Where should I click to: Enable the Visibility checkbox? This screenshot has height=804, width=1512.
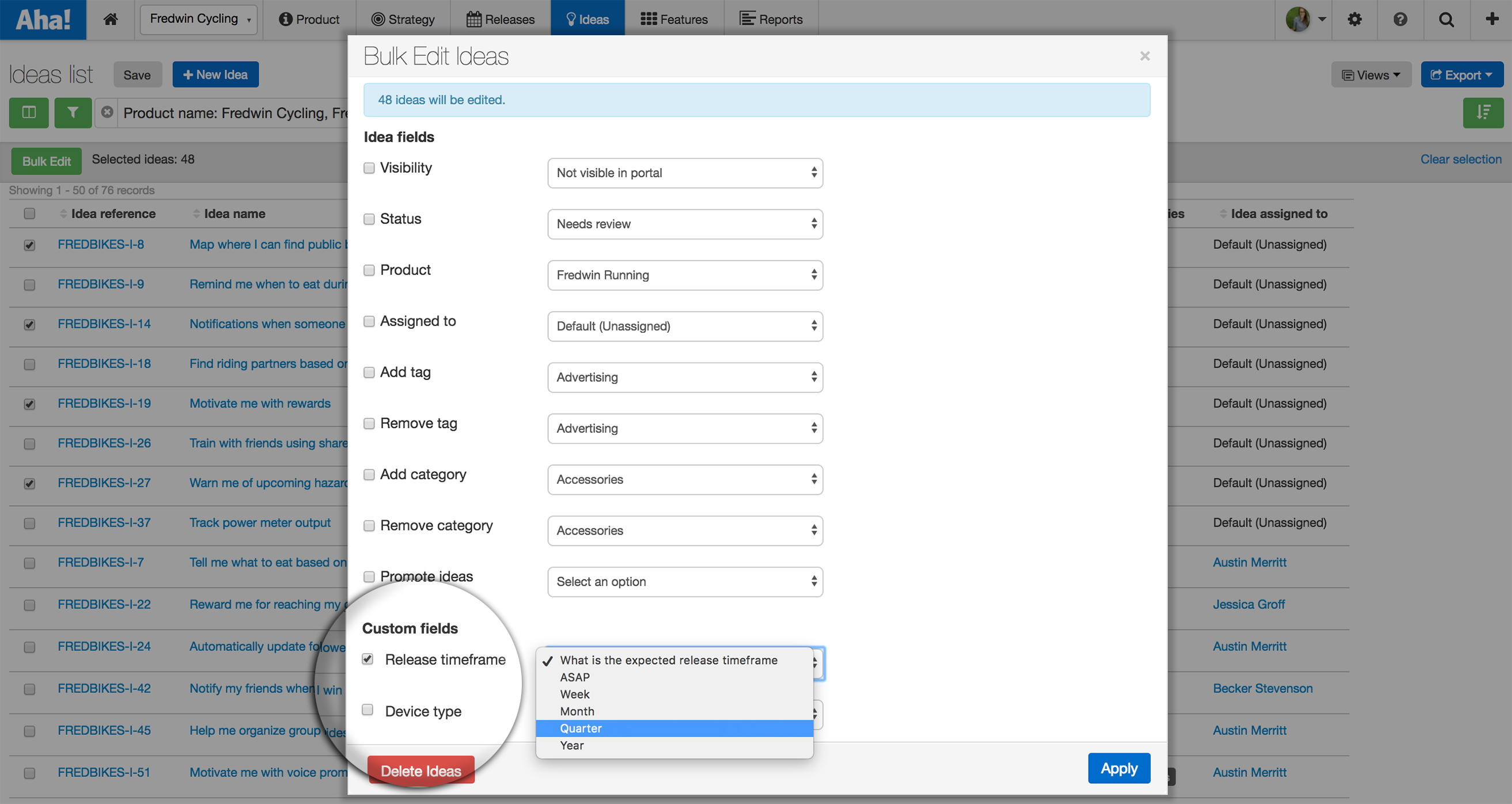tap(369, 168)
